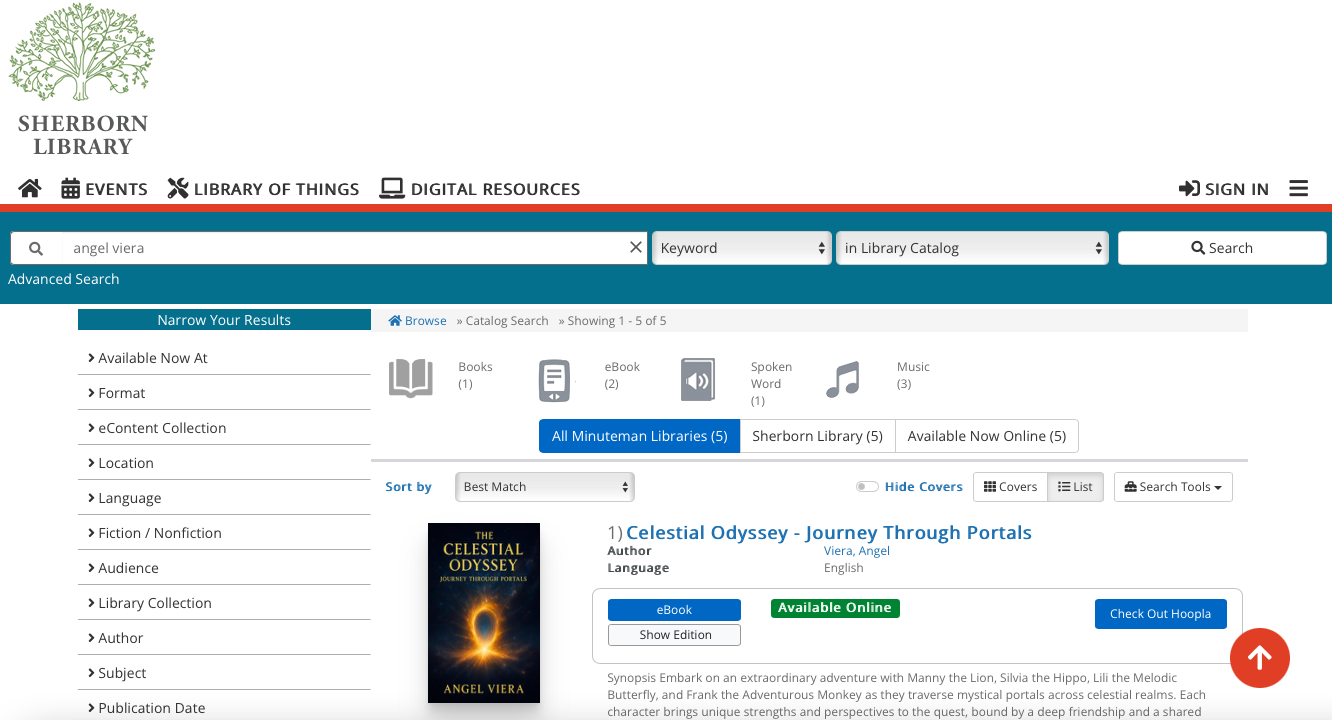Click into the catalog search input field
Viewport: 1332px width, 720px height.
tap(340, 248)
